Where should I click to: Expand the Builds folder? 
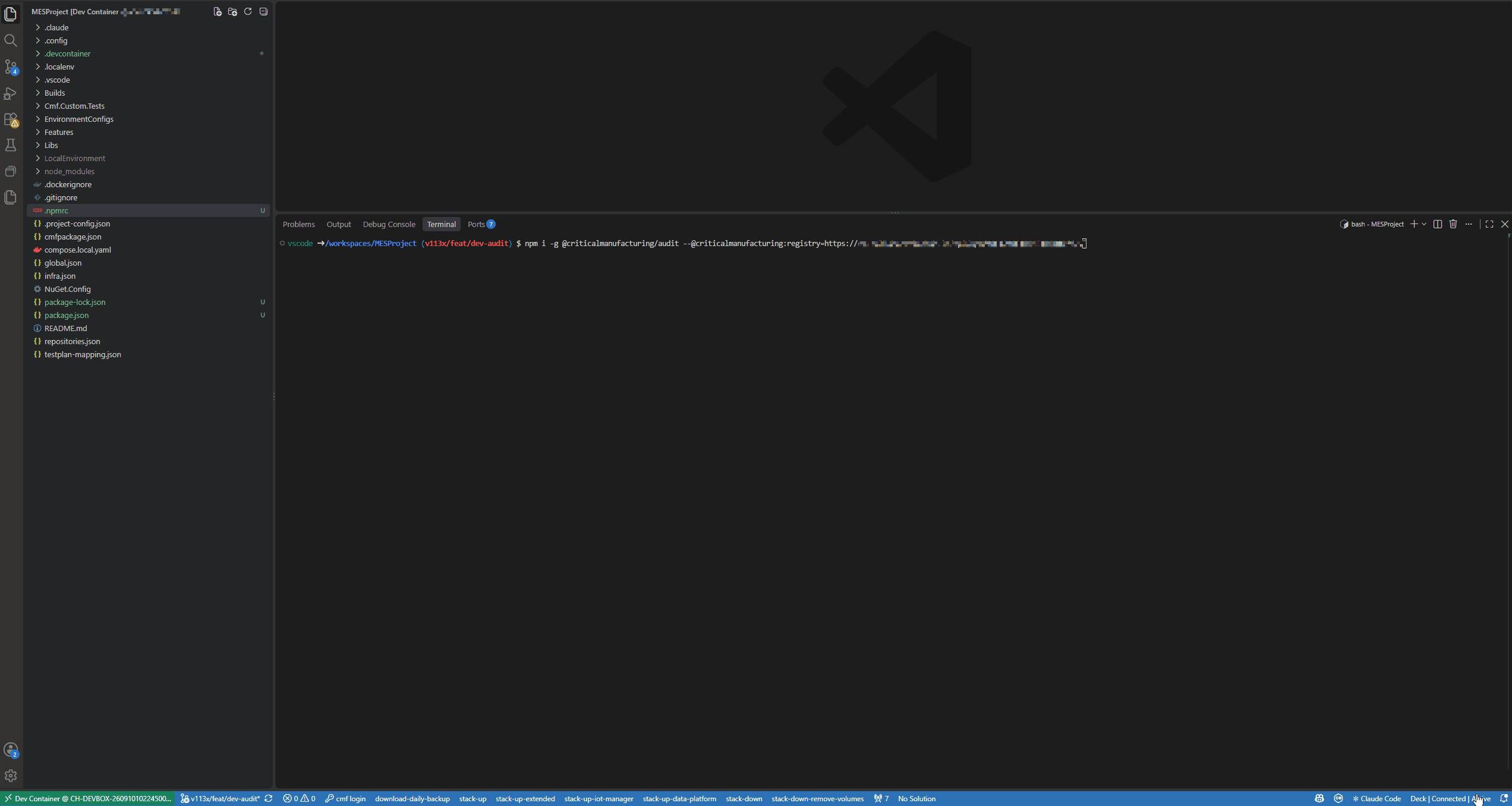(148, 93)
